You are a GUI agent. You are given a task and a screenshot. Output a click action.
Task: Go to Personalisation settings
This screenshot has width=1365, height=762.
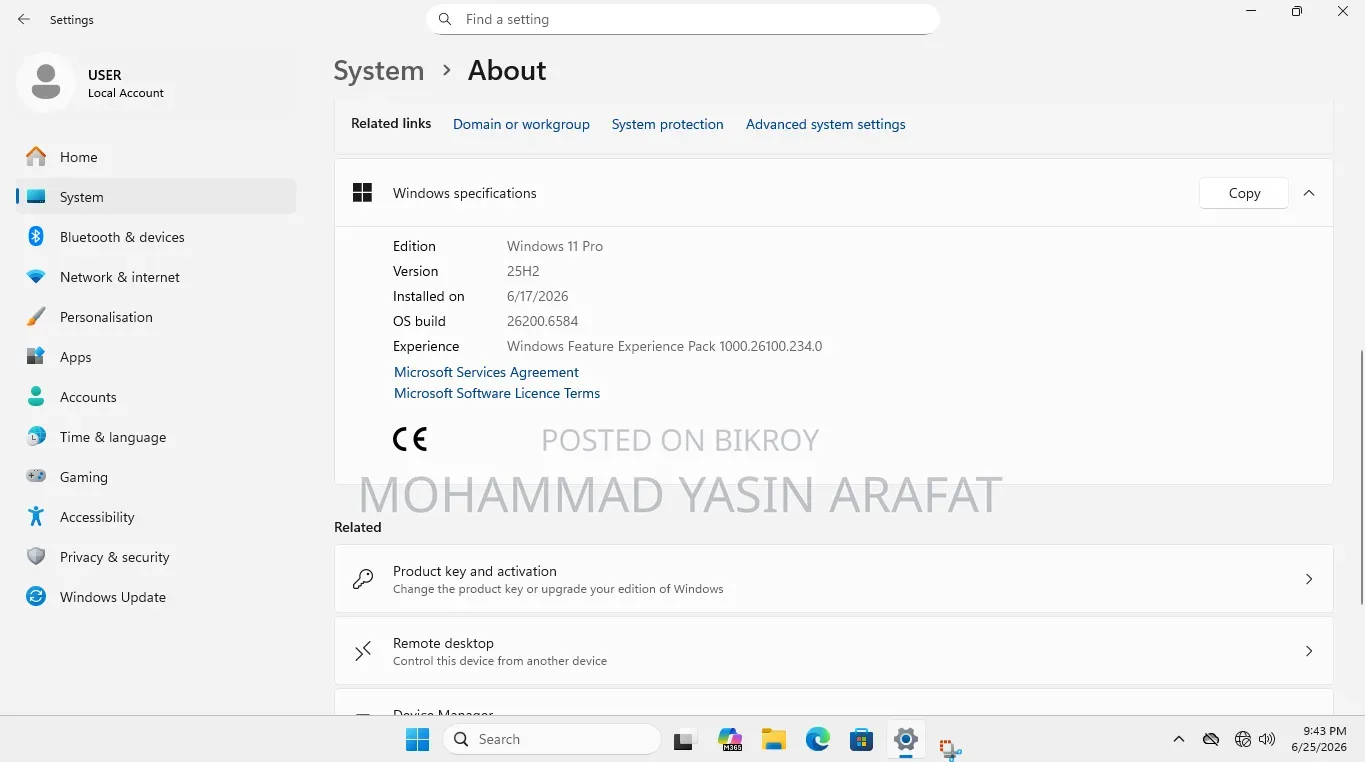point(156,317)
